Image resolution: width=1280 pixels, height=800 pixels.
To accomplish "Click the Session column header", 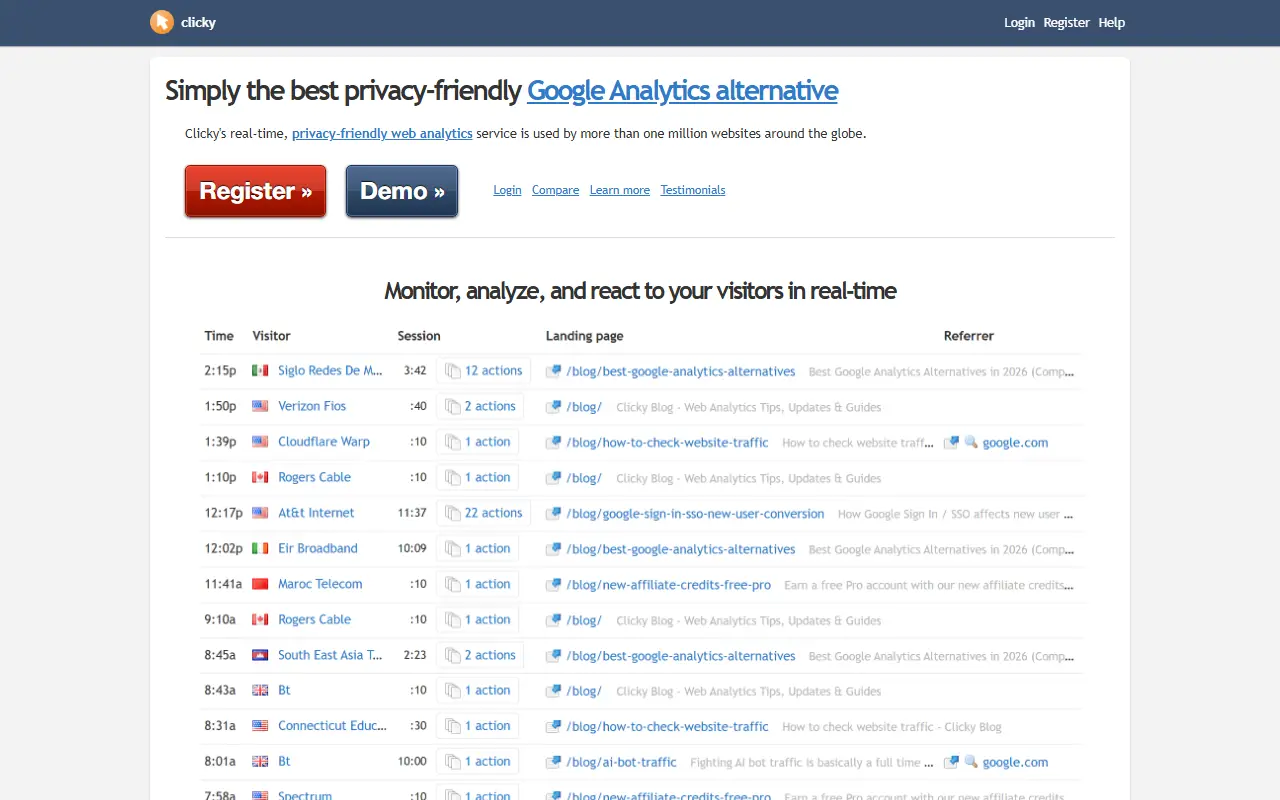I will point(419,336).
